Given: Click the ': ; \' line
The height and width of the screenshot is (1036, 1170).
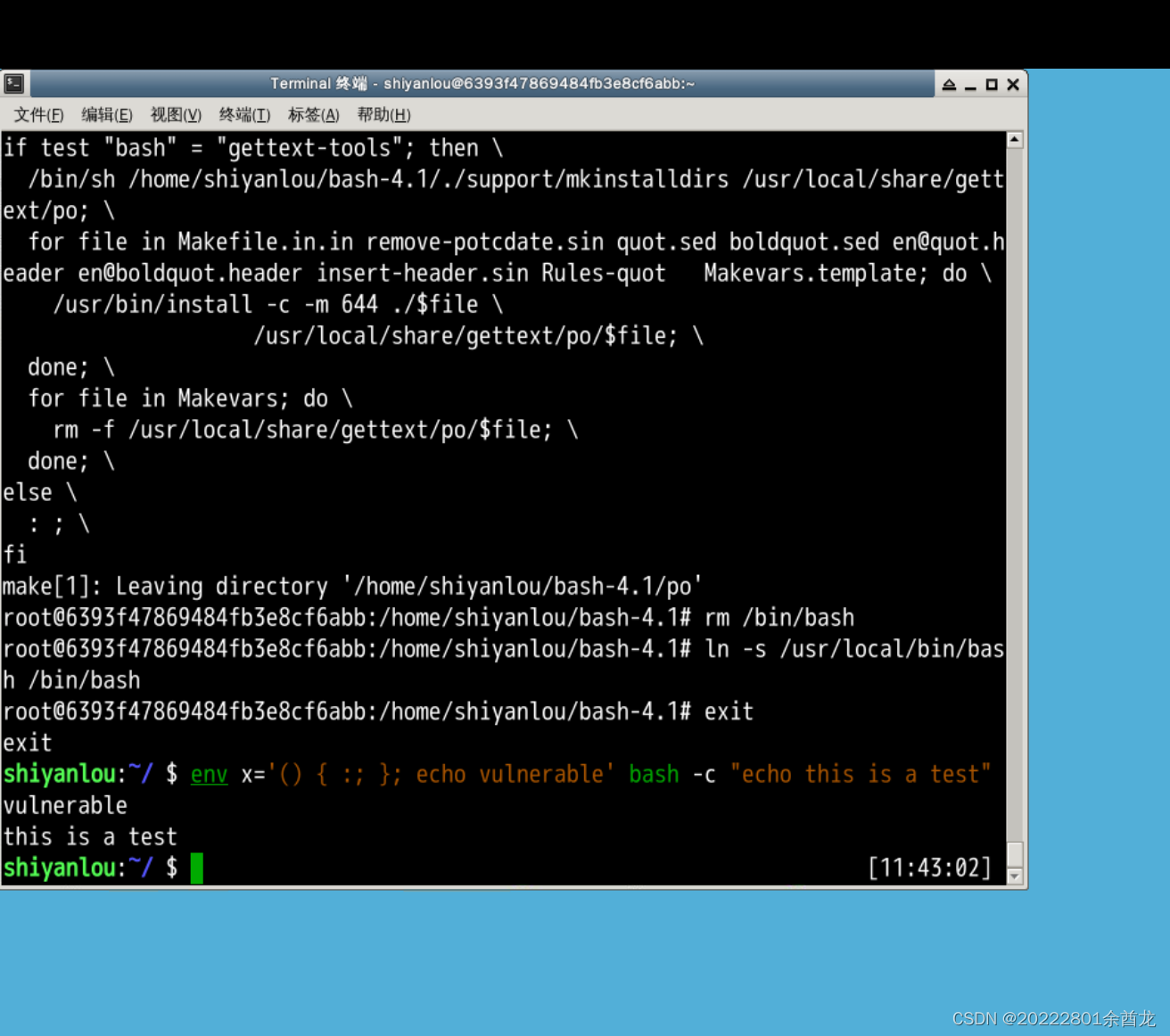Looking at the screenshot, I should pyautogui.click(x=59, y=523).
